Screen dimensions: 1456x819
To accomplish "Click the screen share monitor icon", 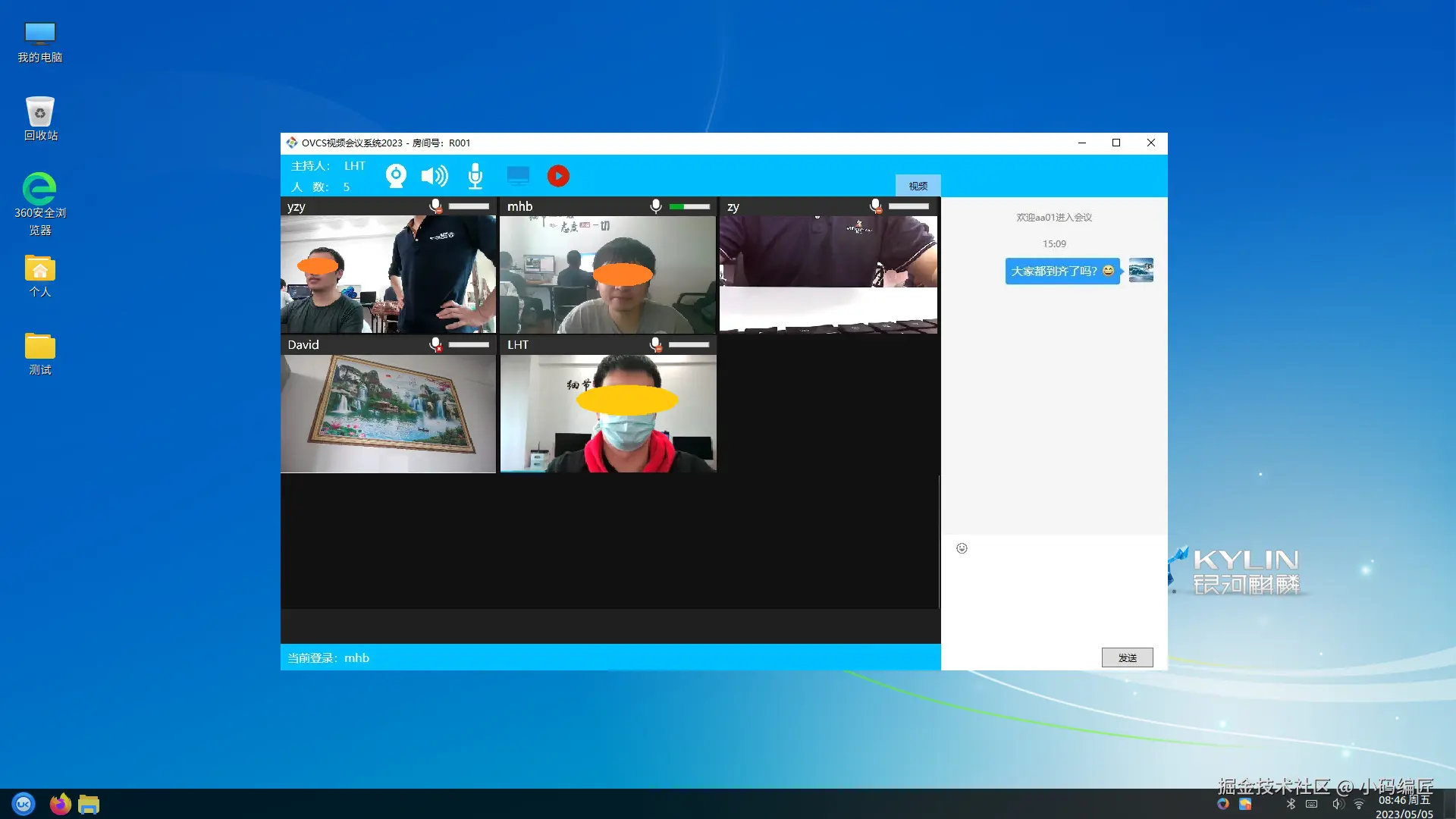I will pyautogui.click(x=518, y=176).
